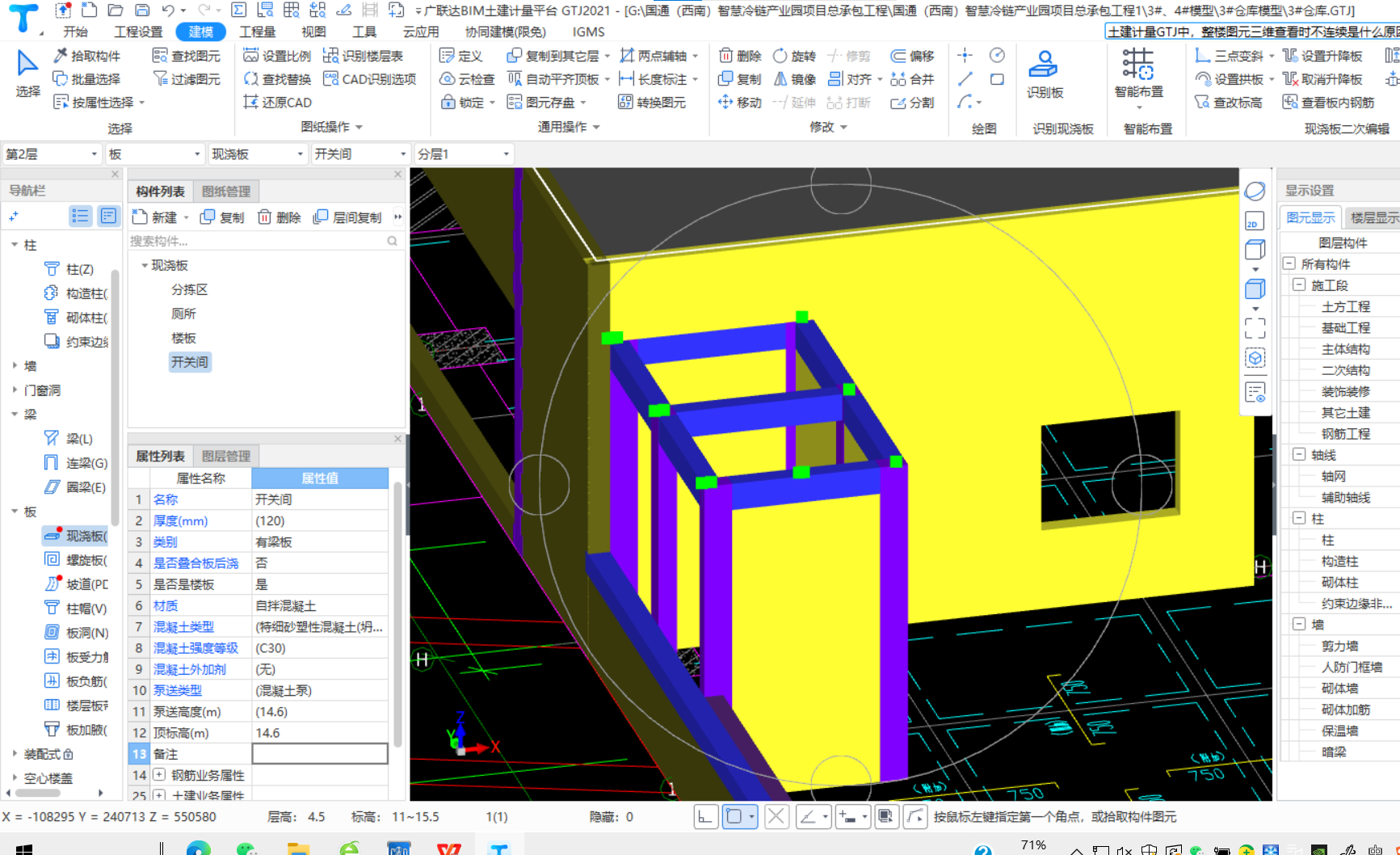Click 层间复制 button
Viewport: 1400px width, 855px height.
click(x=347, y=217)
